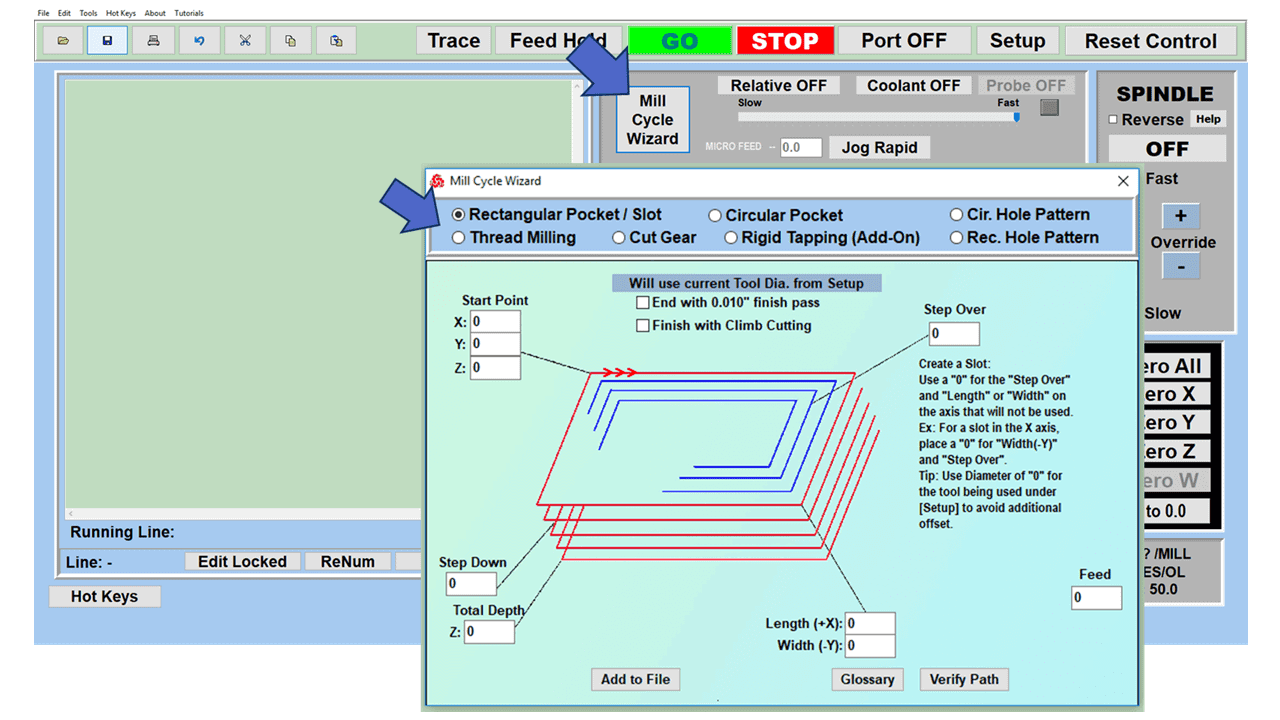
Task: Increase spindle Override with the plus button
Action: pyautogui.click(x=1181, y=216)
